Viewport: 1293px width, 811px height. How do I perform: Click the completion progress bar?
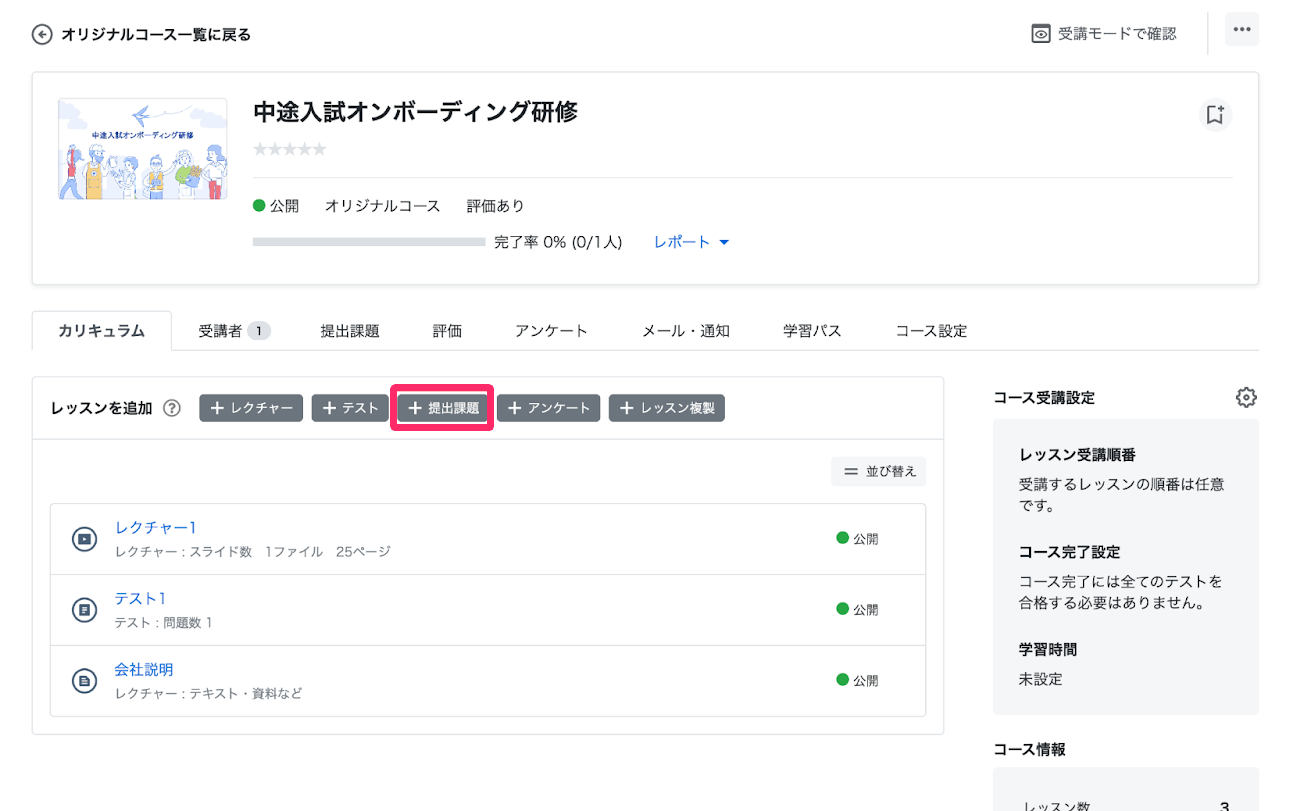(x=369, y=242)
